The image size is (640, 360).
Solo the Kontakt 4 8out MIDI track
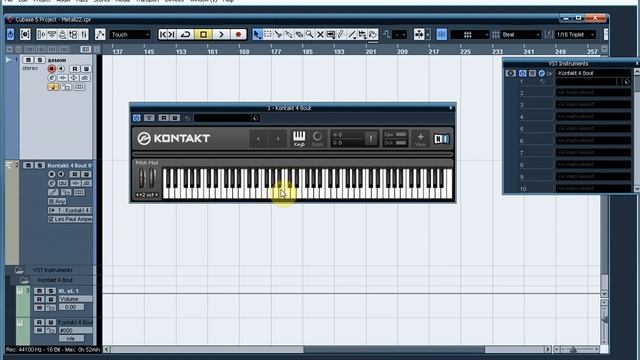[x=39, y=165]
